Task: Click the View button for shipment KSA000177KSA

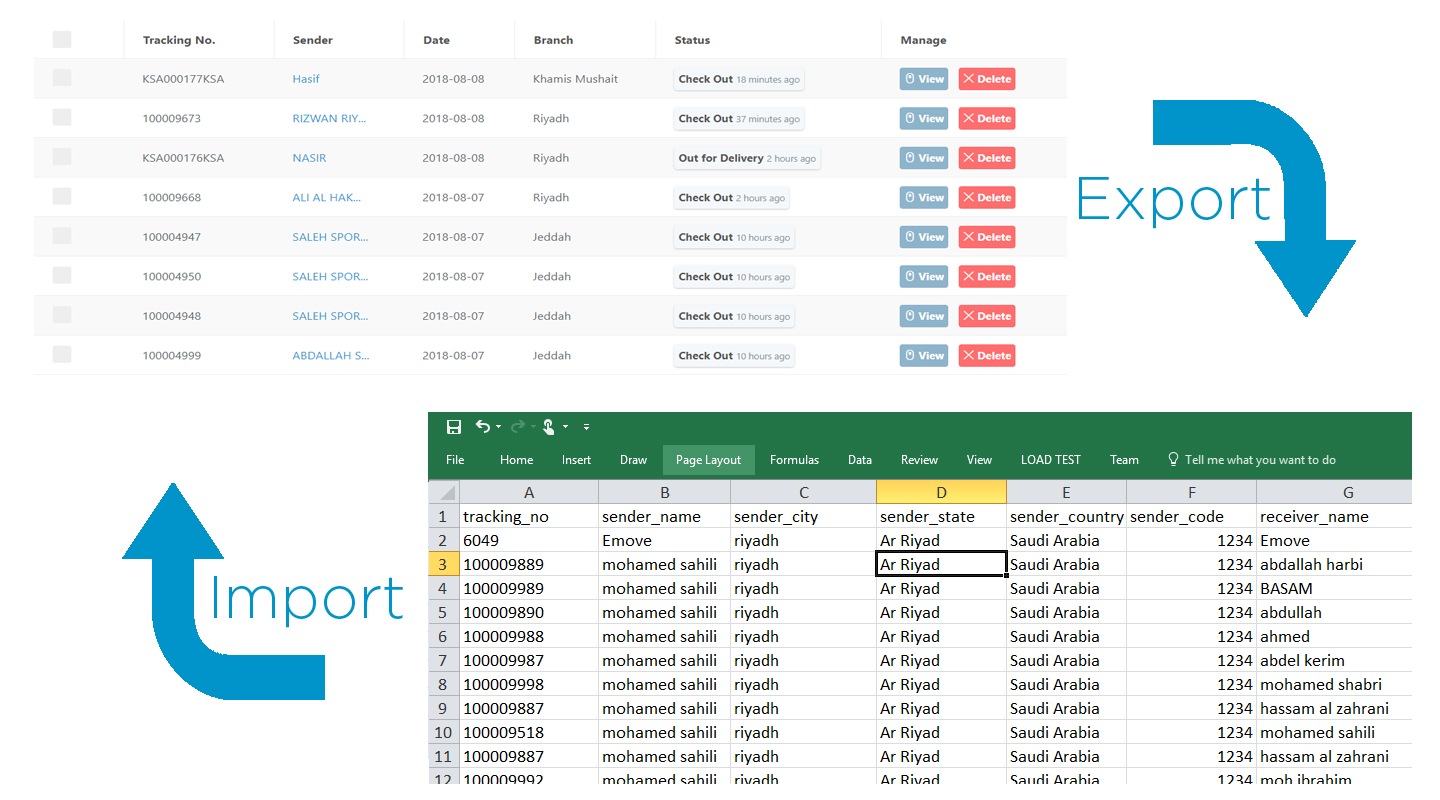Action: 924,79
